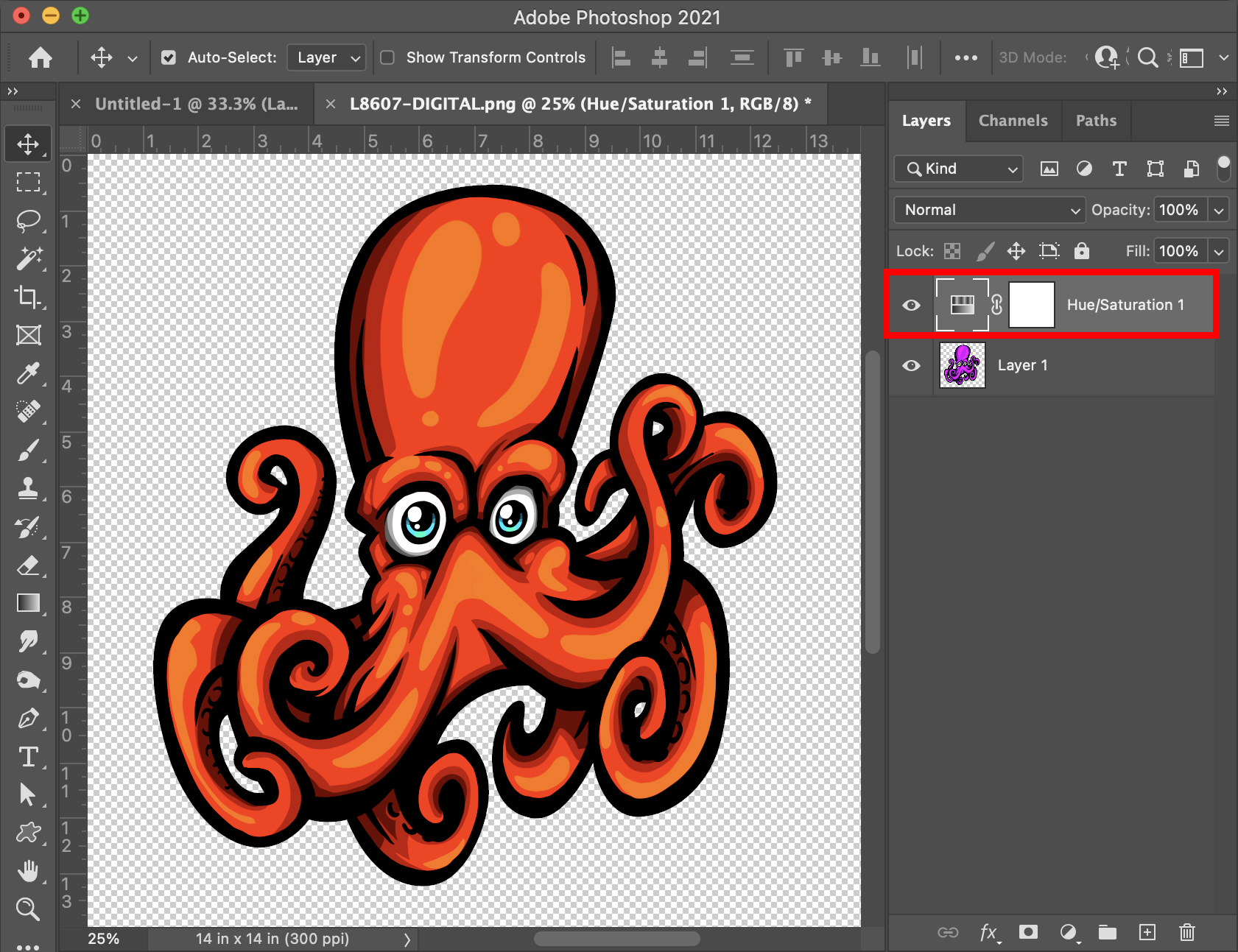
Task: Hide Layer 1 with eye icon
Action: pos(911,365)
